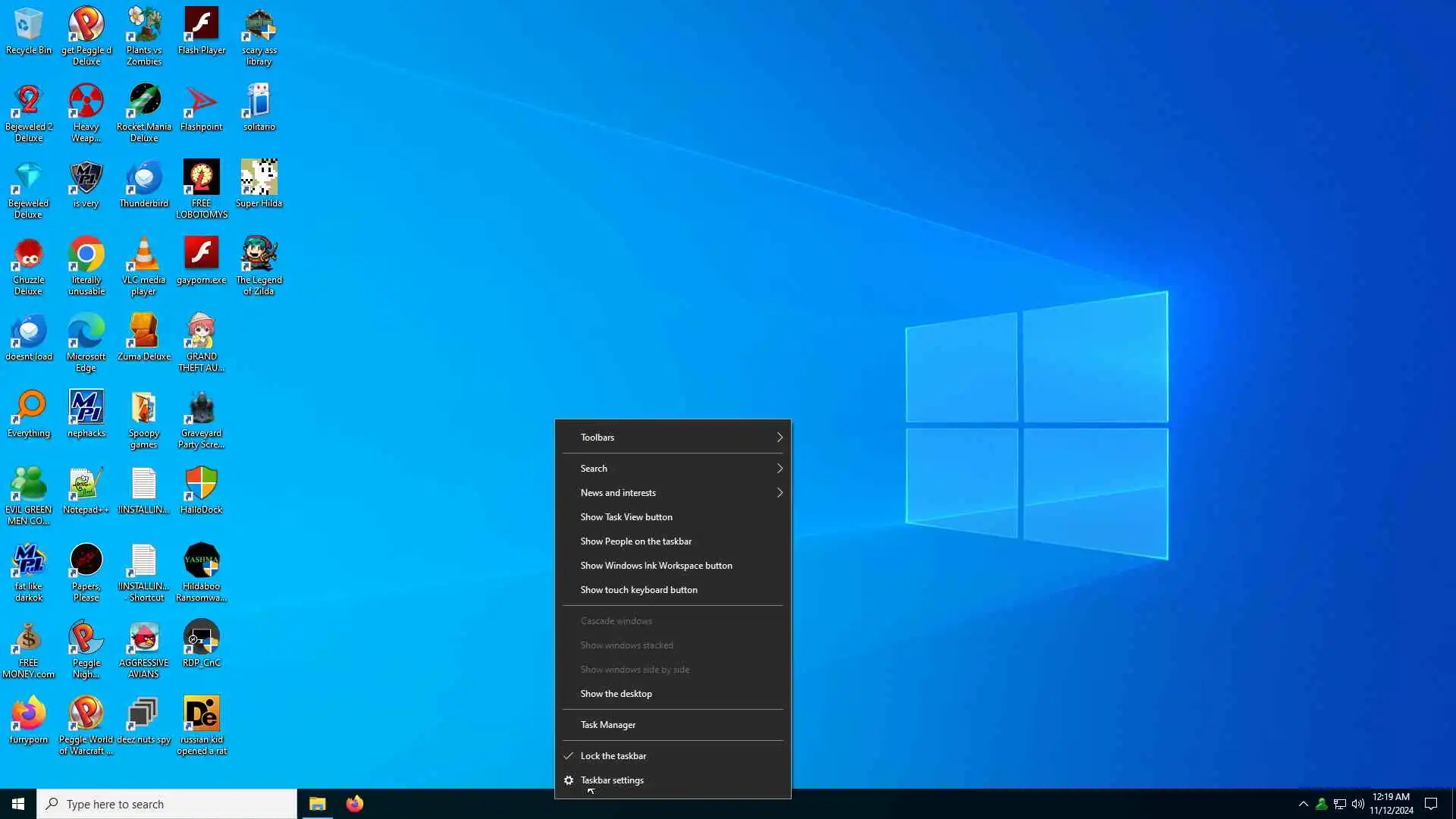Choose Show the desktop menu entry

coord(616,694)
